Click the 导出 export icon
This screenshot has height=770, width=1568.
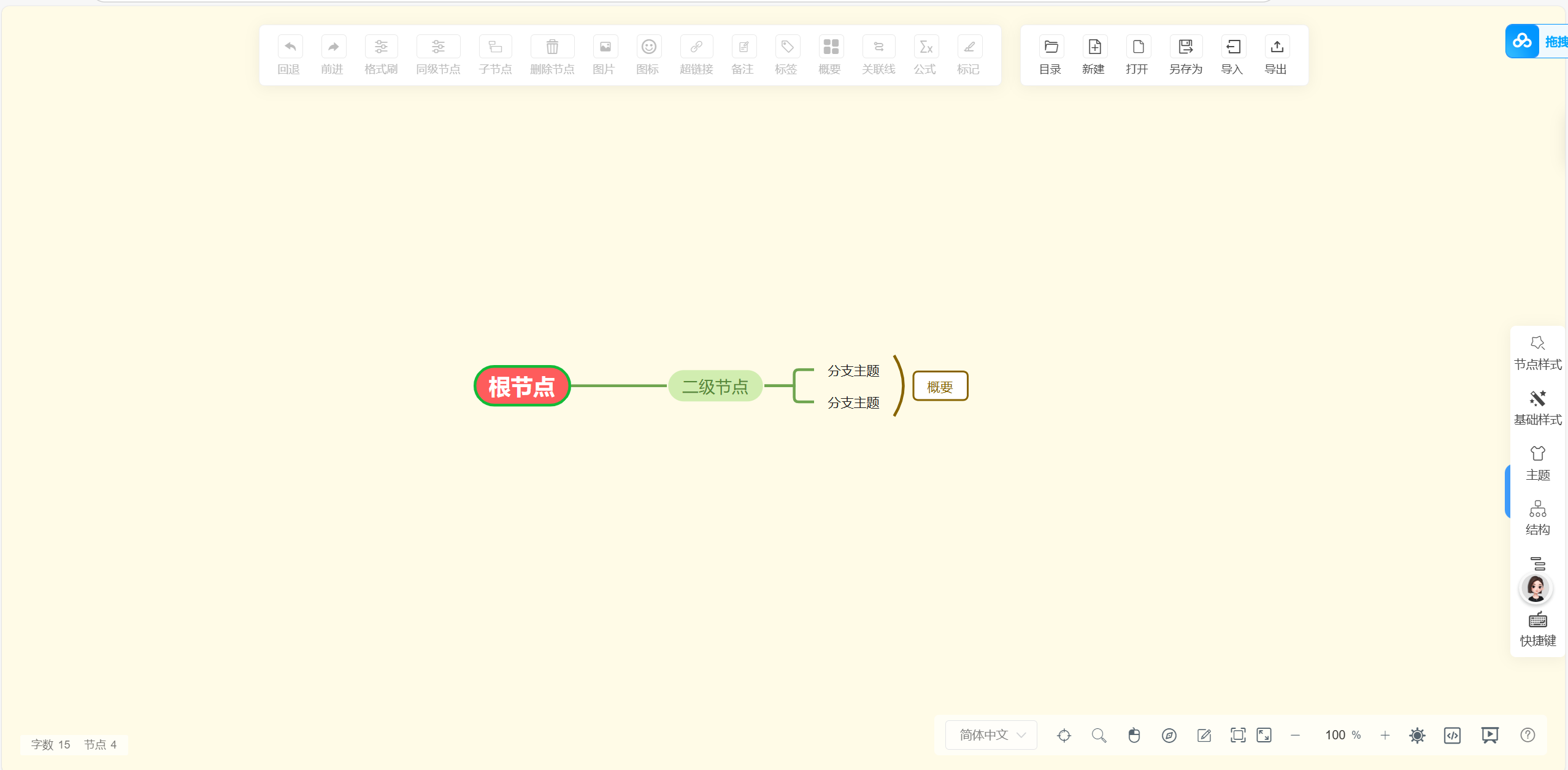[x=1276, y=47]
